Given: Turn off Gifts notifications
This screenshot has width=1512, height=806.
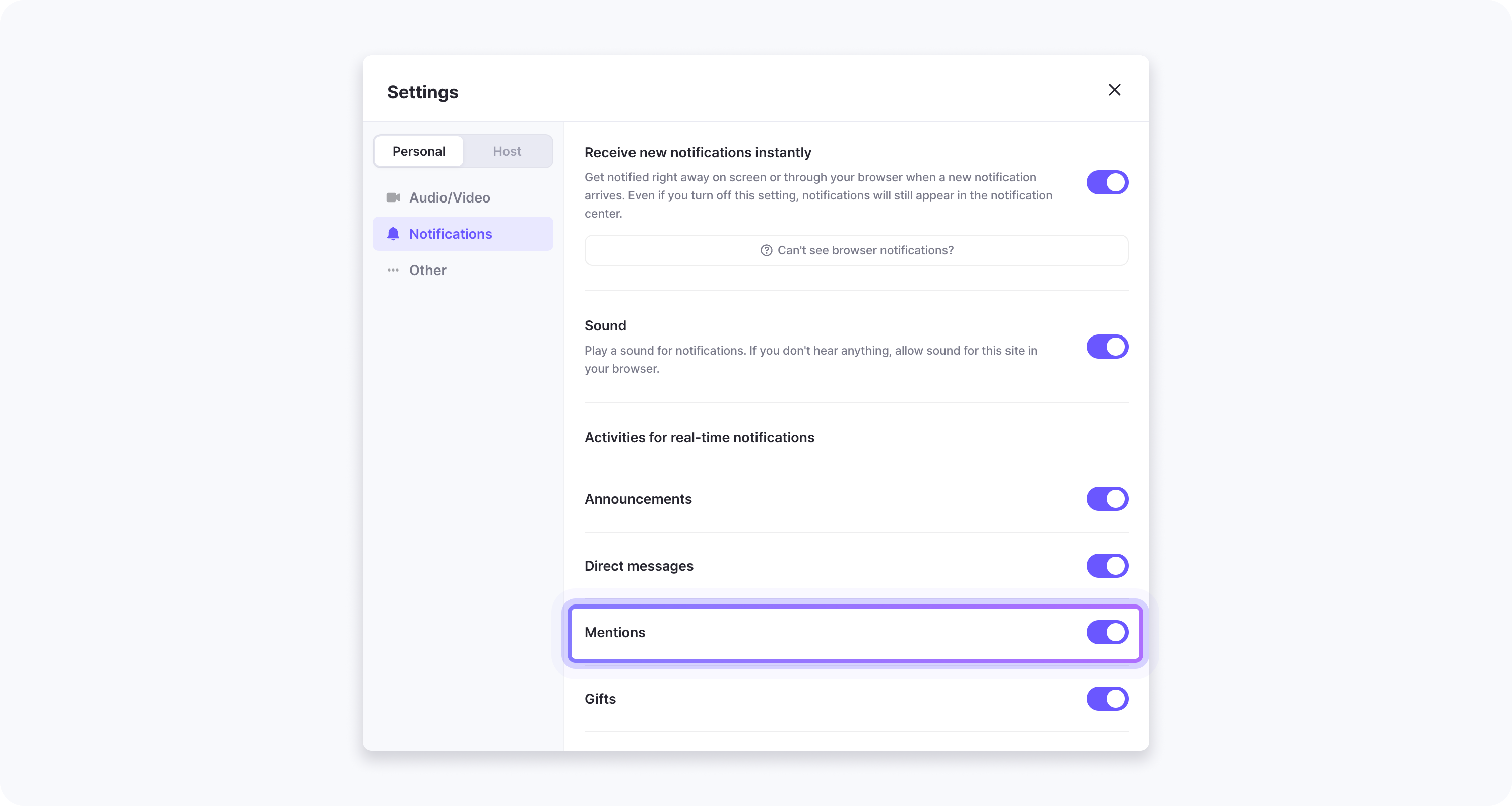Looking at the screenshot, I should point(1107,699).
